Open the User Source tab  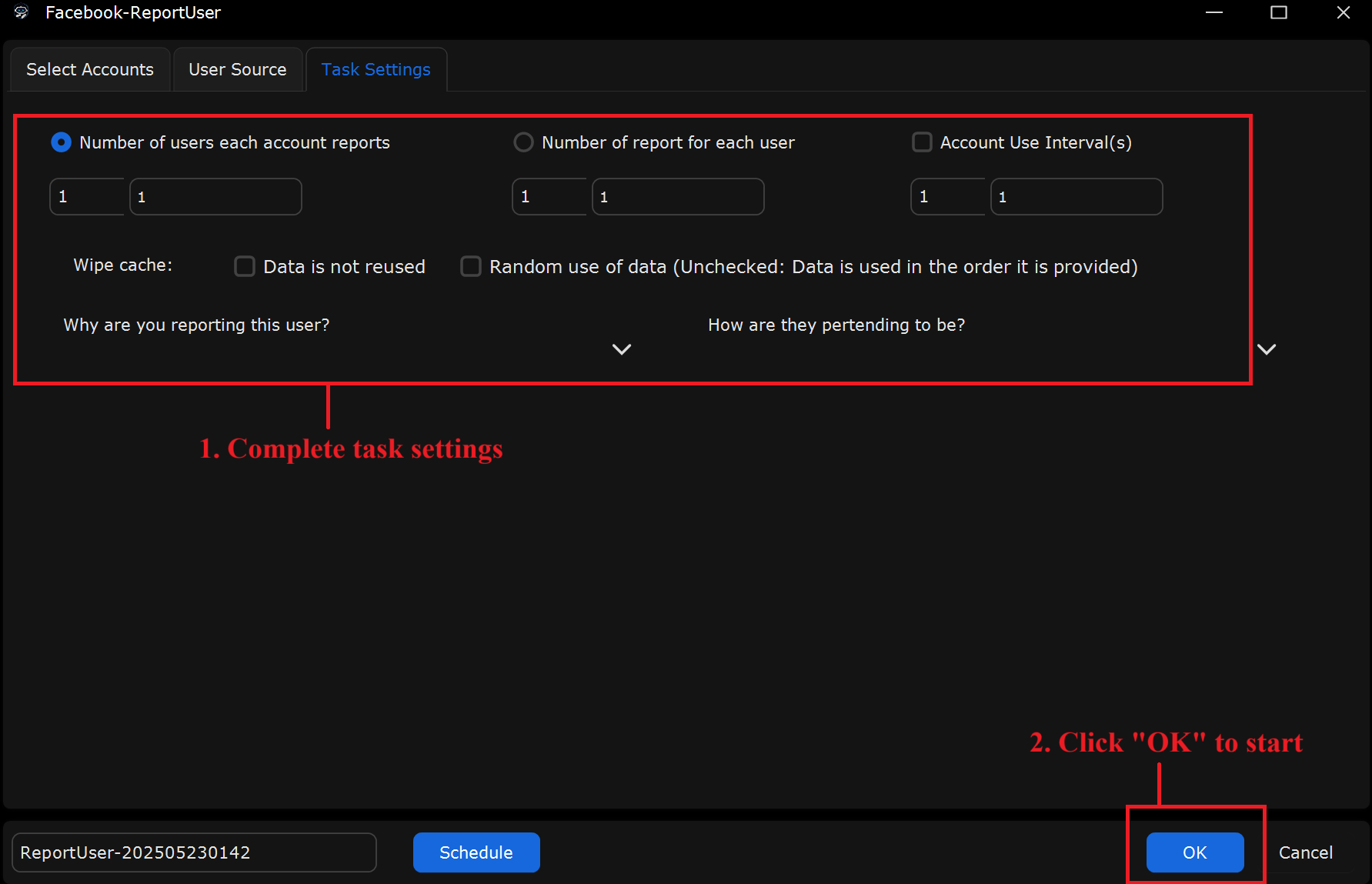(x=238, y=69)
